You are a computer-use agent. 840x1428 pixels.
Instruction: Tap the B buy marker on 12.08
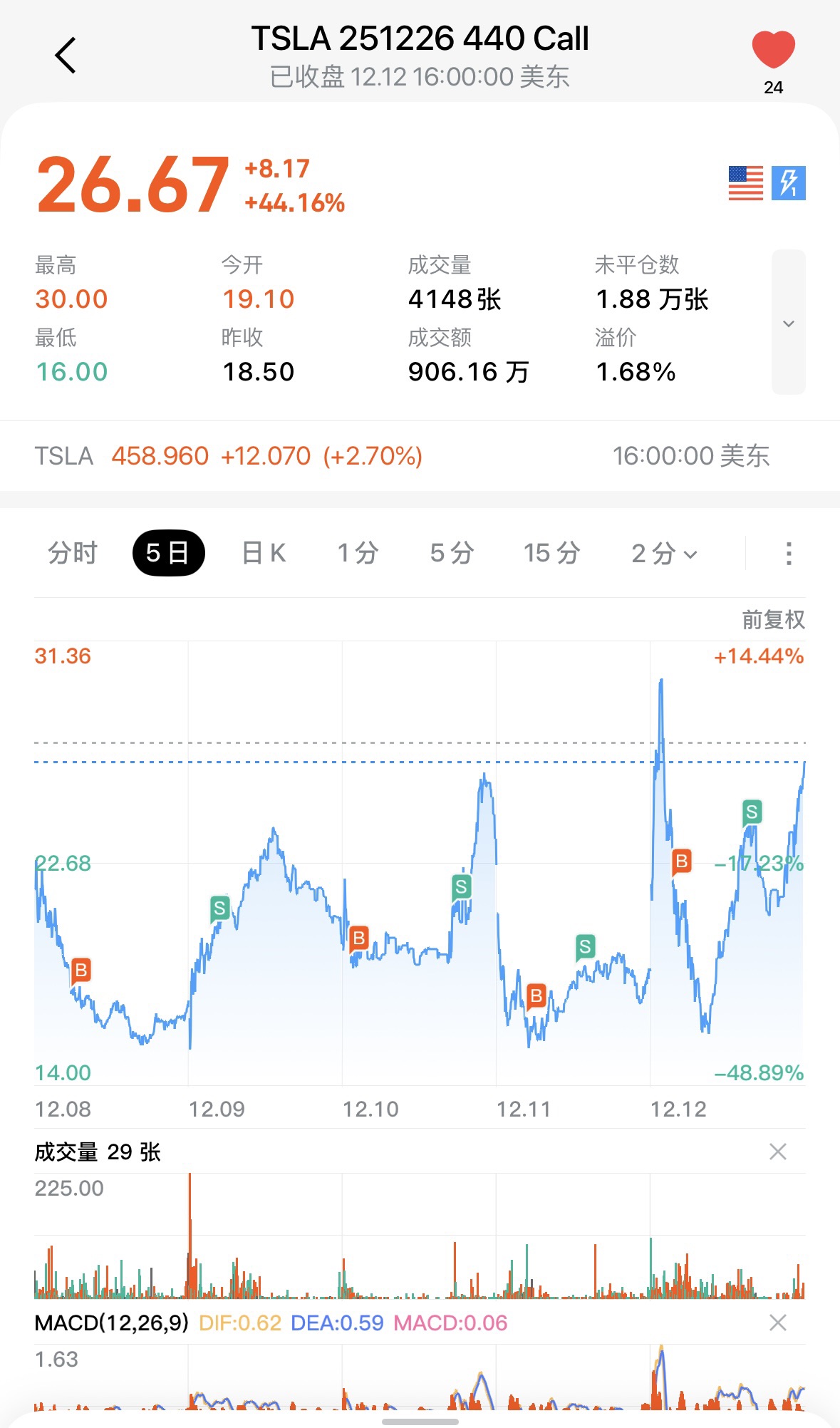point(81,970)
